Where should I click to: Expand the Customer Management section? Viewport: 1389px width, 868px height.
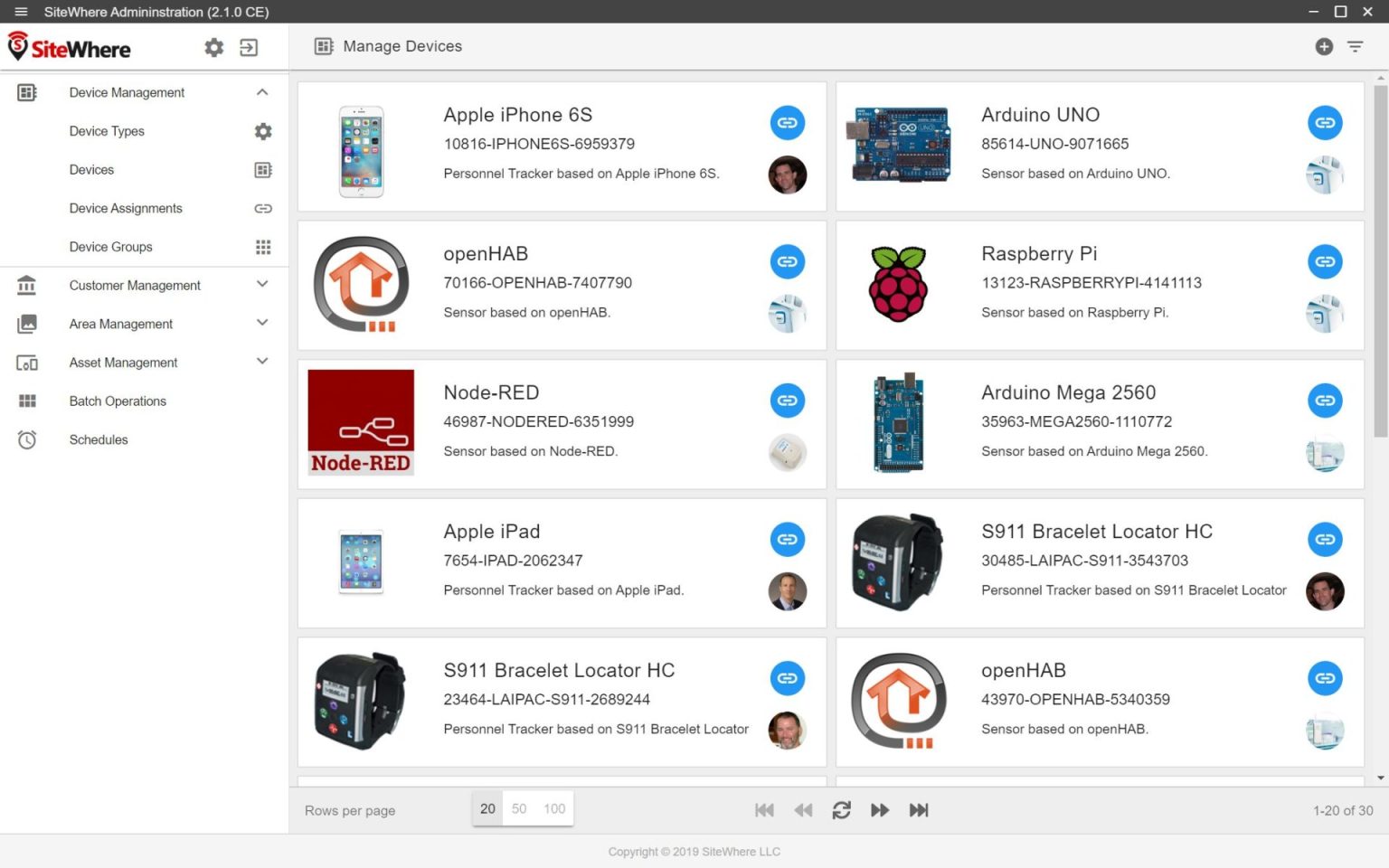tap(262, 285)
